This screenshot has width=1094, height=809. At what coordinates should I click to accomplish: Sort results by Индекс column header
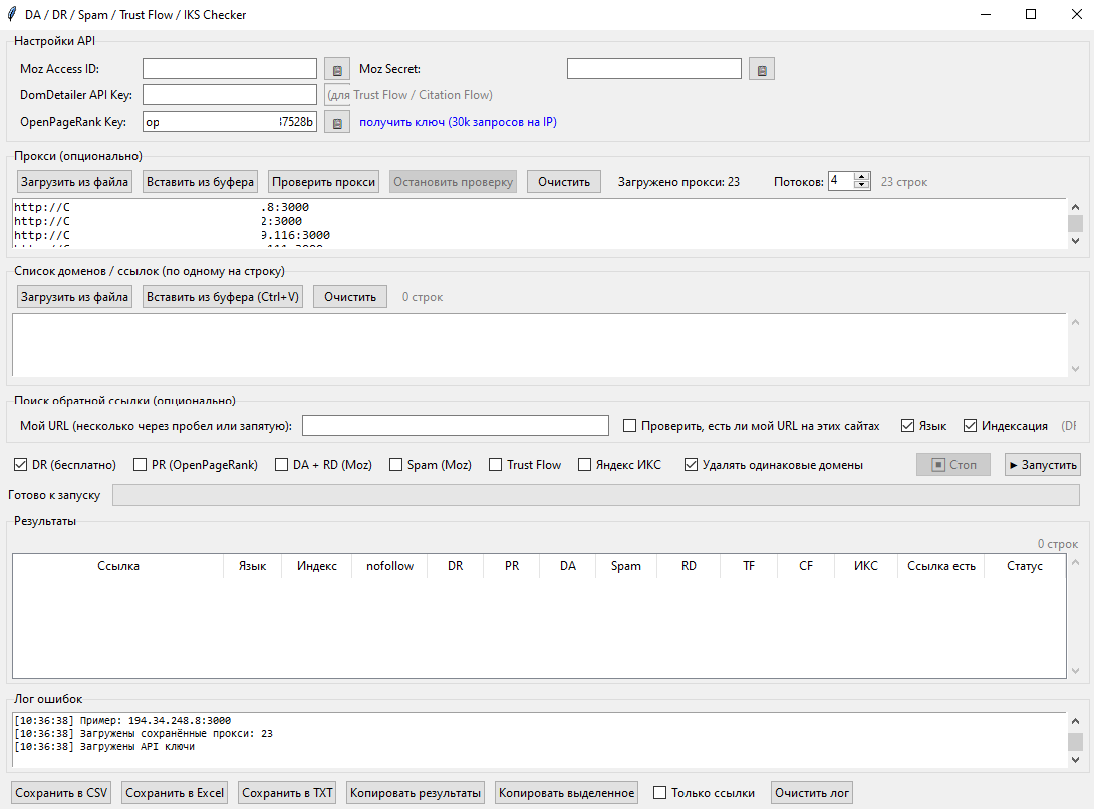316,566
